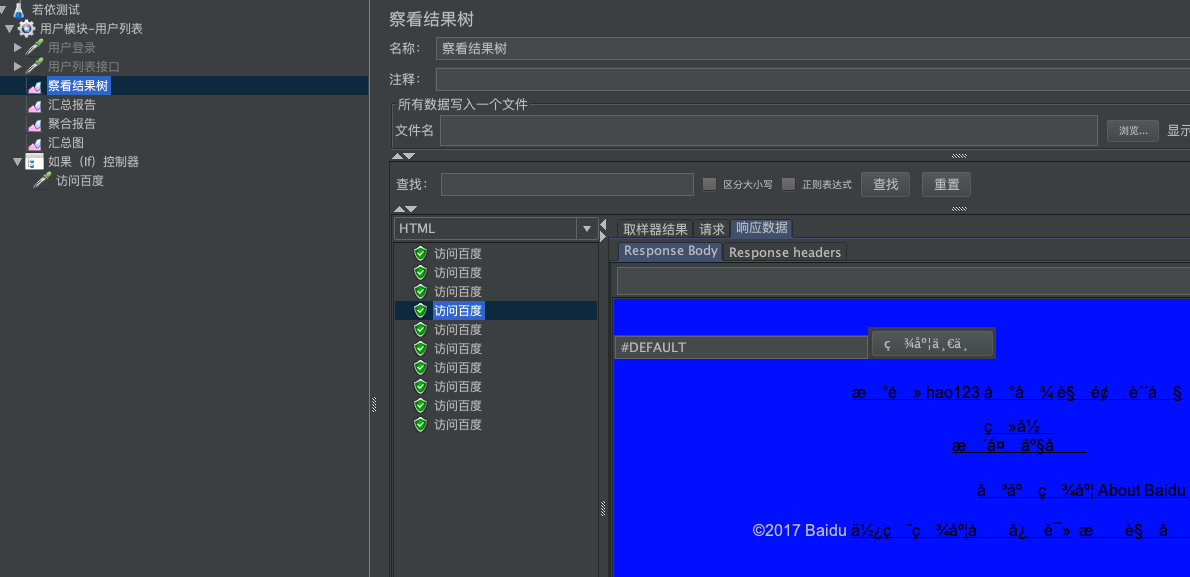Select 用户登录 in the test plan tree

[72, 47]
